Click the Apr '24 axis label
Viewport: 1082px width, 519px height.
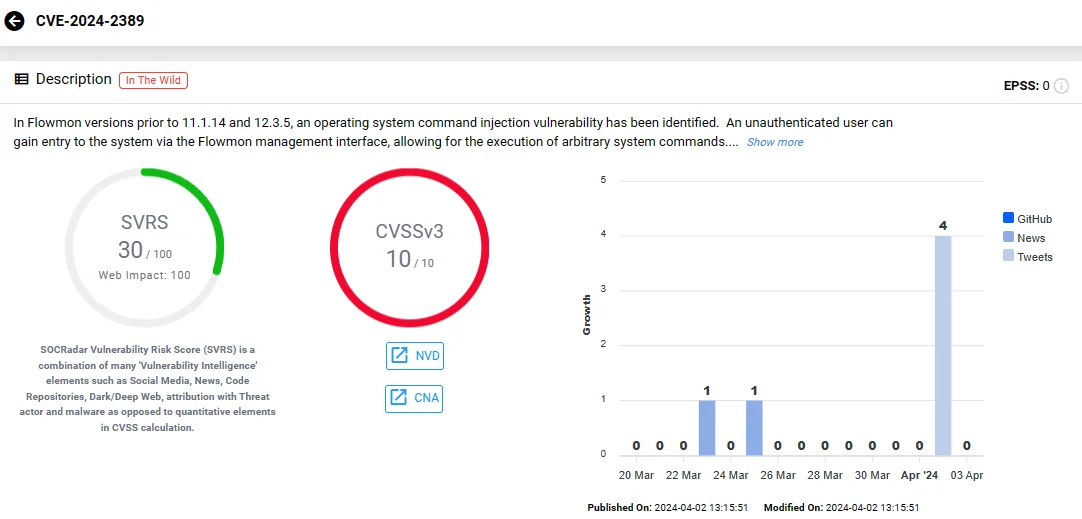point(919,476)
